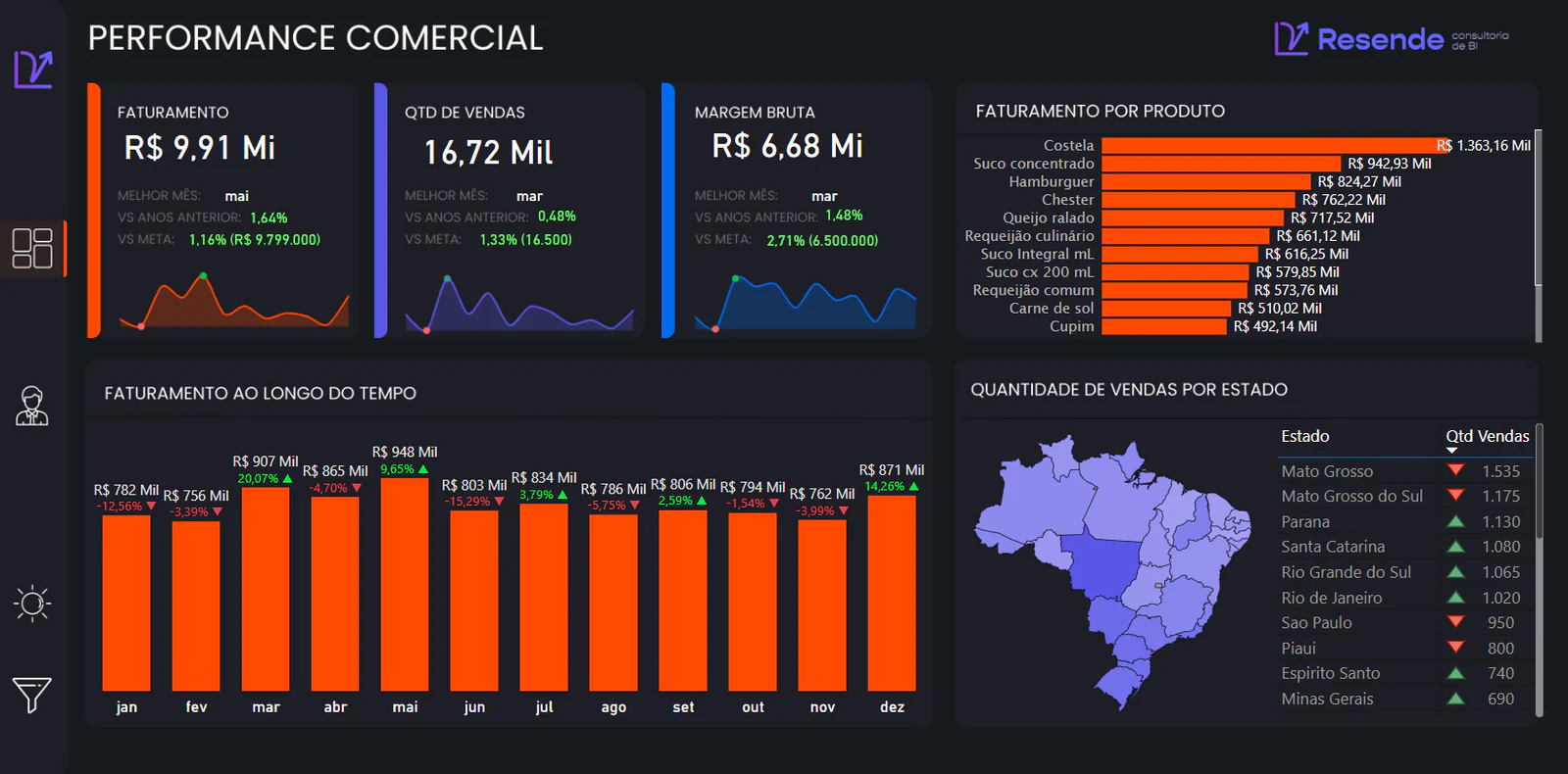Screen dimensions: 1568x774
Task: Select the Mato Grosso do Sul row
Action: point(1405,497)
